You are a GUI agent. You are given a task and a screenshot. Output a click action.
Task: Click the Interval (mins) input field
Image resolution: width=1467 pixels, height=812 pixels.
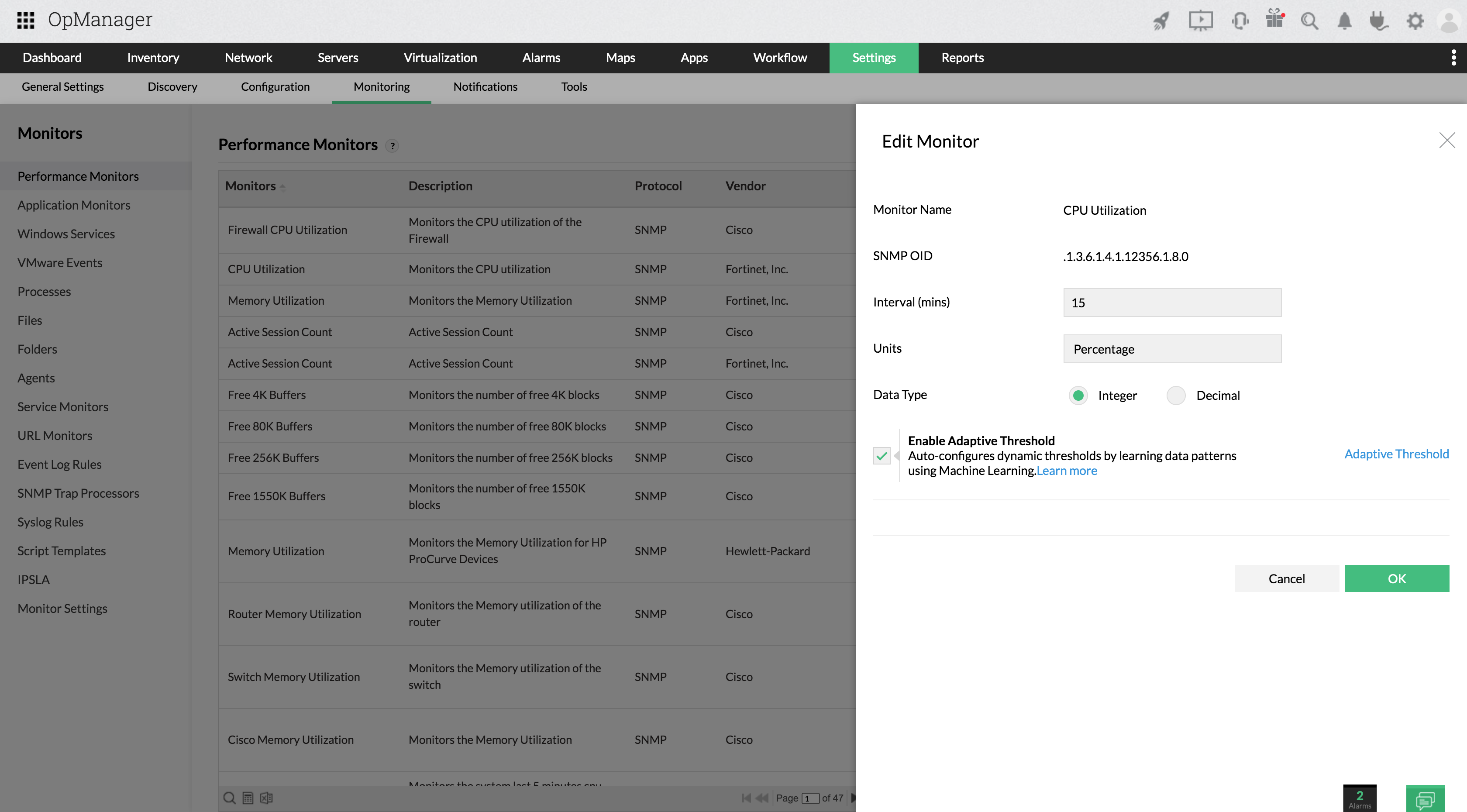click(1172, 303)
